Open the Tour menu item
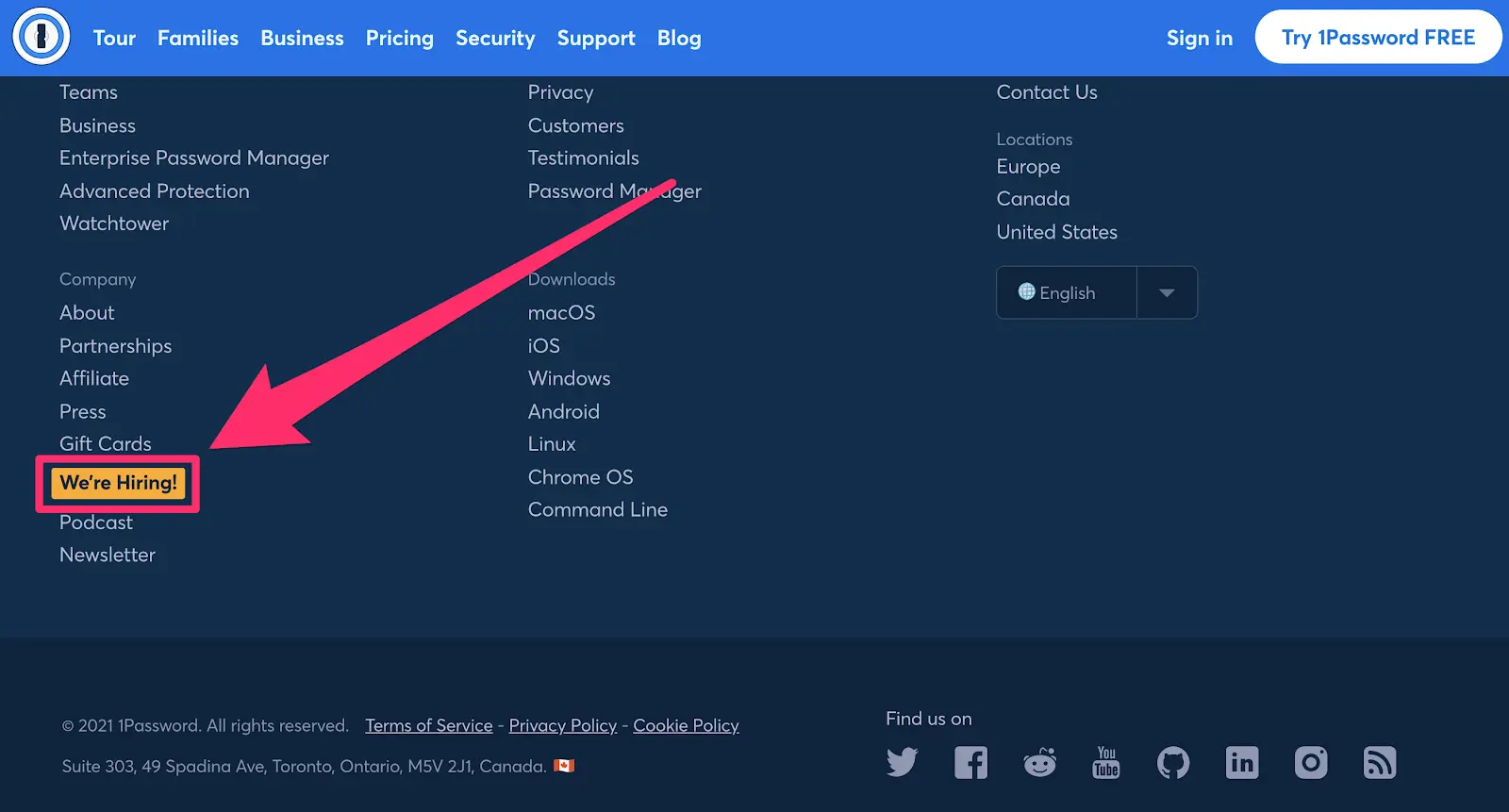This screenshot has width=1509, height=812. [x=114, y=38]
